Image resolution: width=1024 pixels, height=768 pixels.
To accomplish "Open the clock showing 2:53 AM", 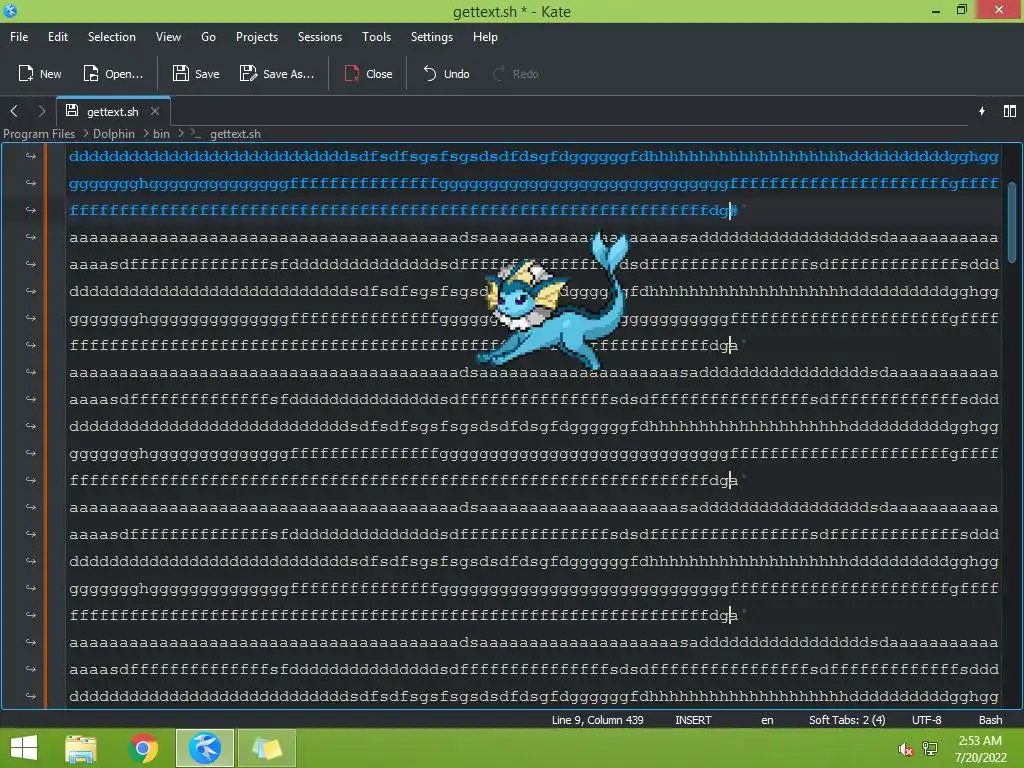I will point(980,749).
